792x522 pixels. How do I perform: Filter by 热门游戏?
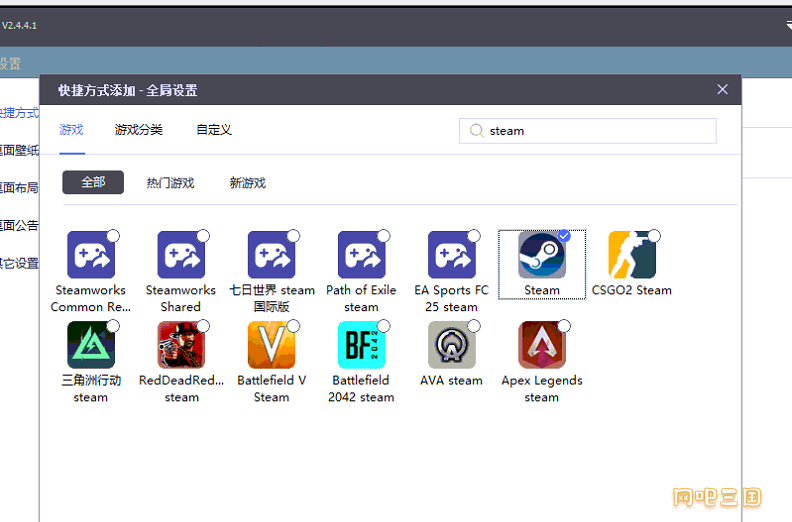[170, 183]
